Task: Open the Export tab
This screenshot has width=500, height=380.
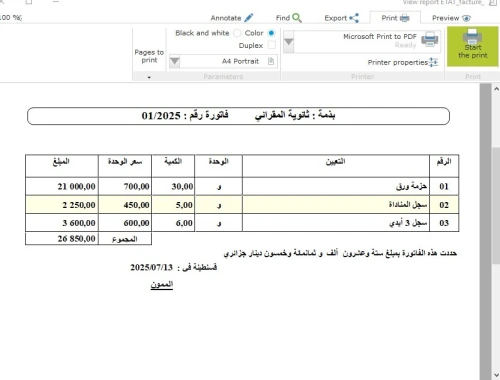Action: point(341,18)
